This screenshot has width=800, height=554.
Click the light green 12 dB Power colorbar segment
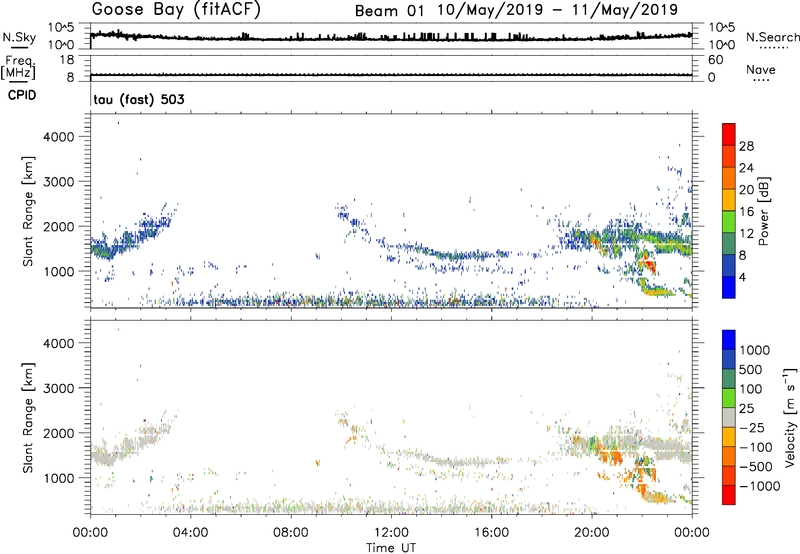coord(729,222)
